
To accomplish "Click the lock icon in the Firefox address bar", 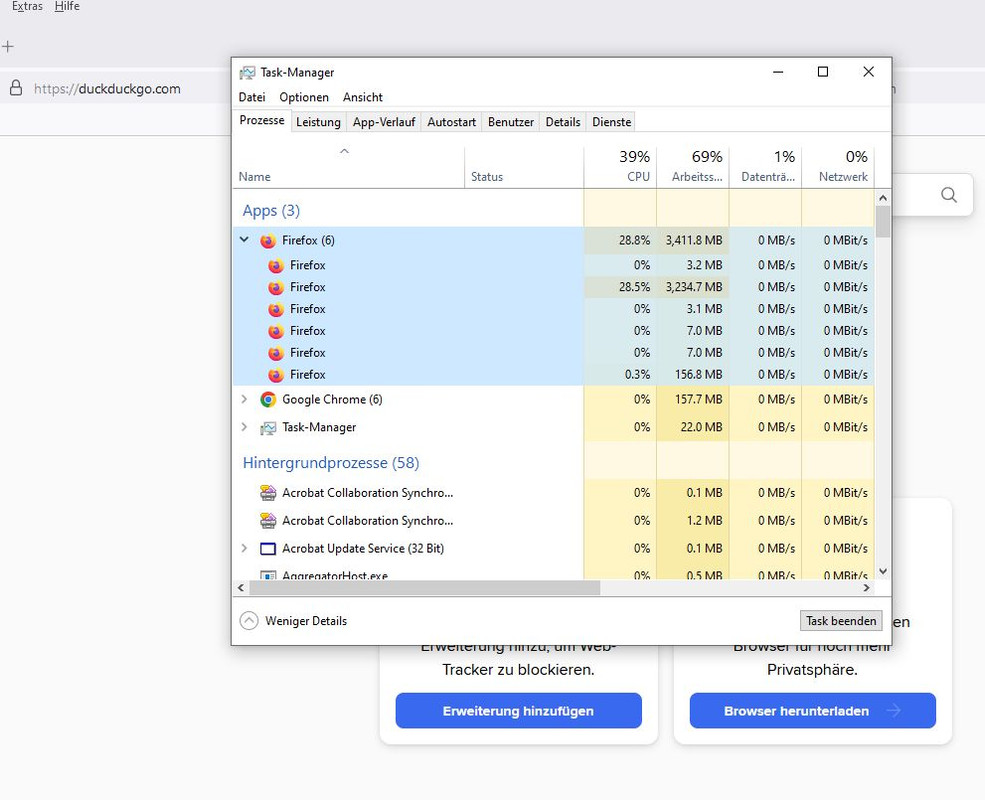I will coord(16,88).
